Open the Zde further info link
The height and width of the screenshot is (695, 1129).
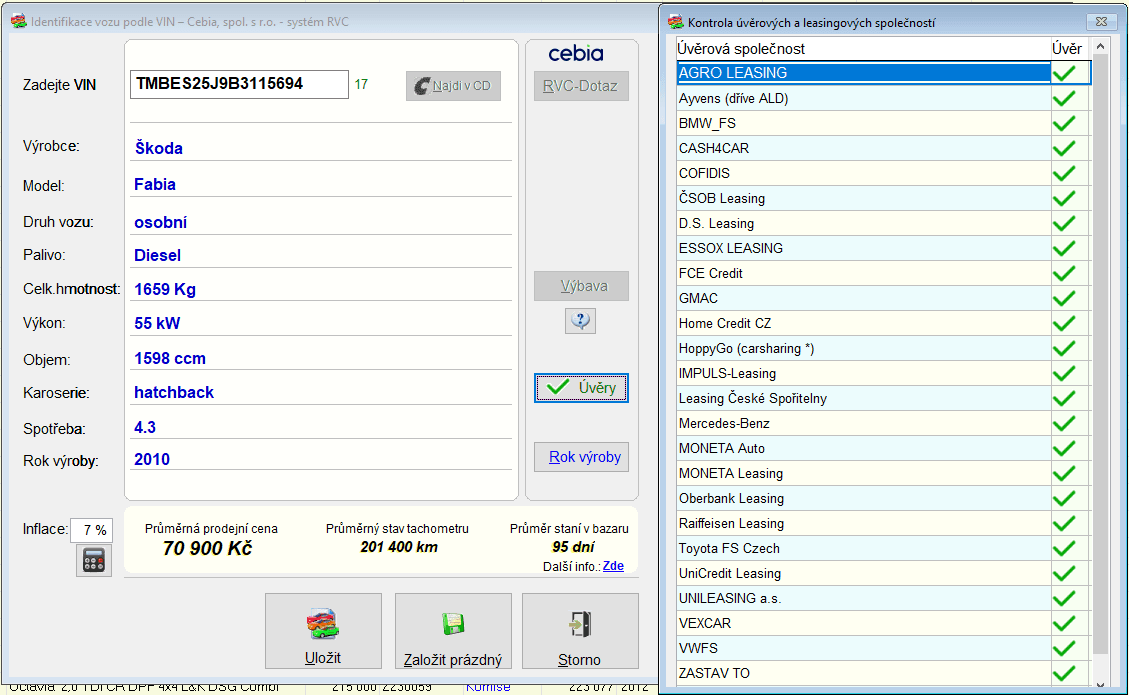point(613,566)
